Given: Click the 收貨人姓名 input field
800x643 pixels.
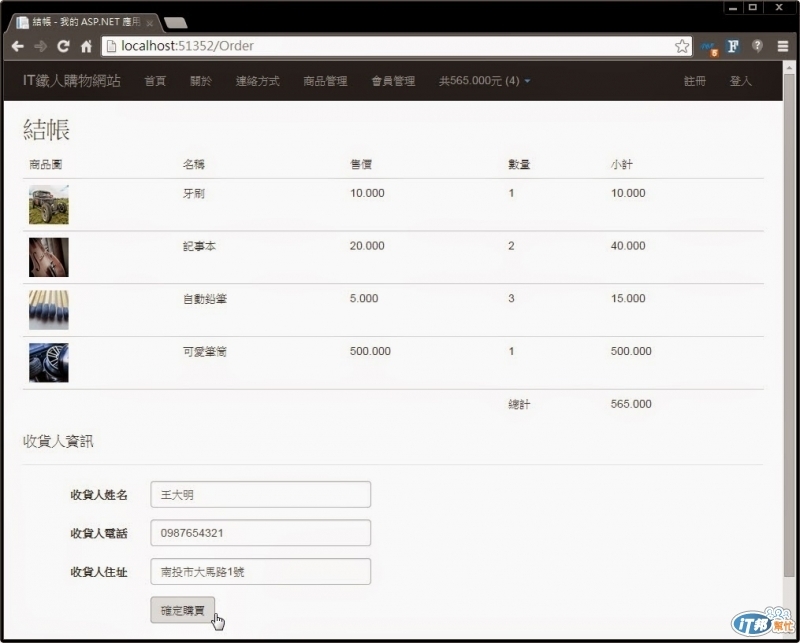Looking at the screenshot, I should click(261, 494).
